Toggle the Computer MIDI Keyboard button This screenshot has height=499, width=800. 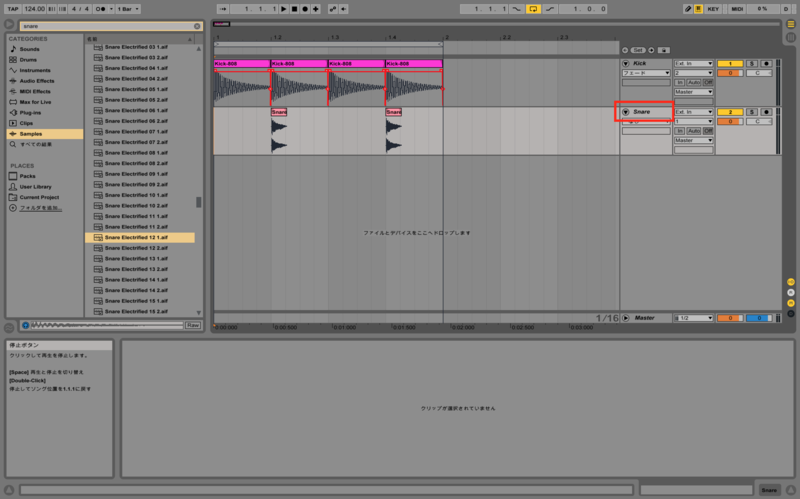(698, 9)
